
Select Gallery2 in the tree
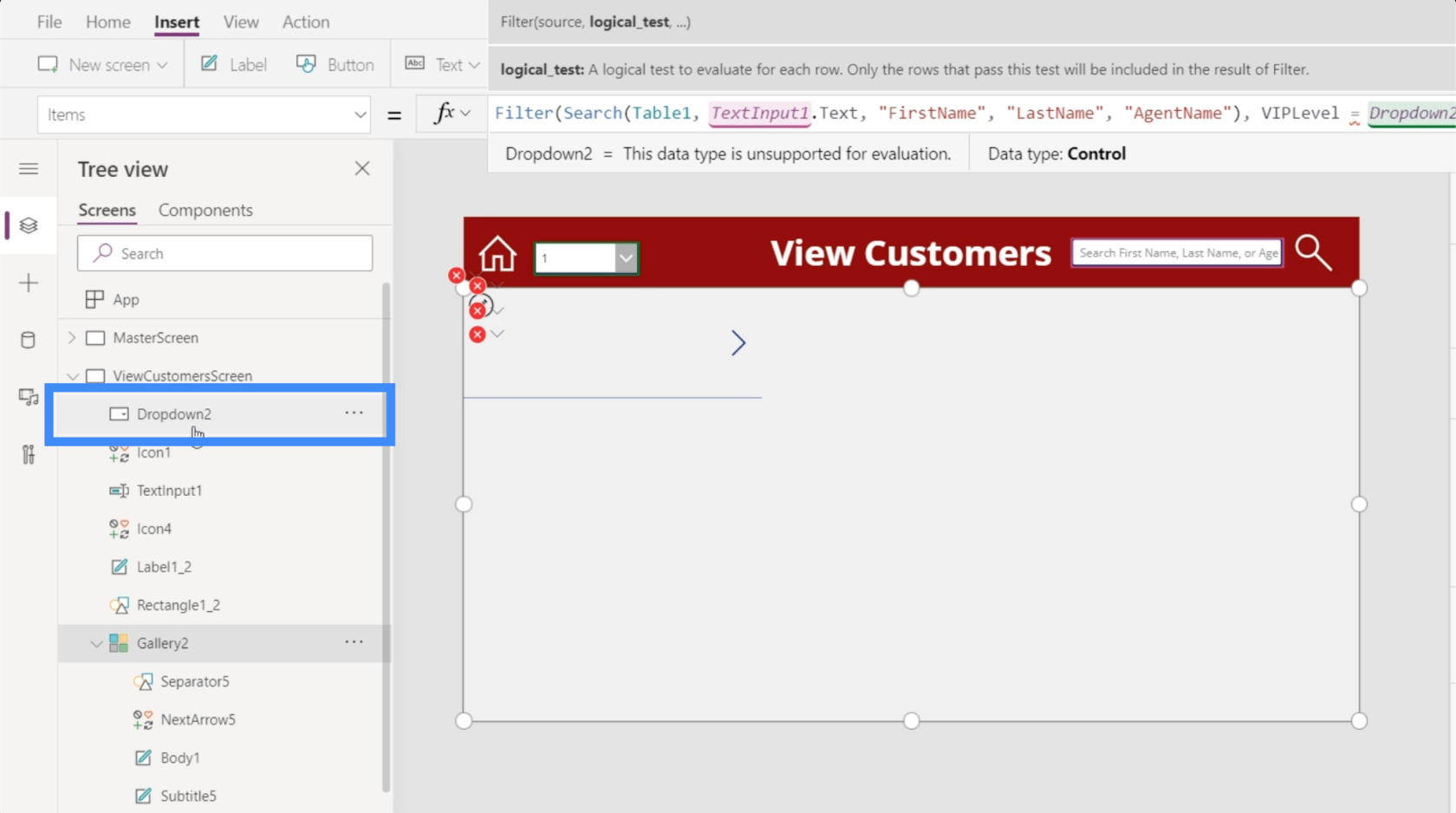(162, 643)
